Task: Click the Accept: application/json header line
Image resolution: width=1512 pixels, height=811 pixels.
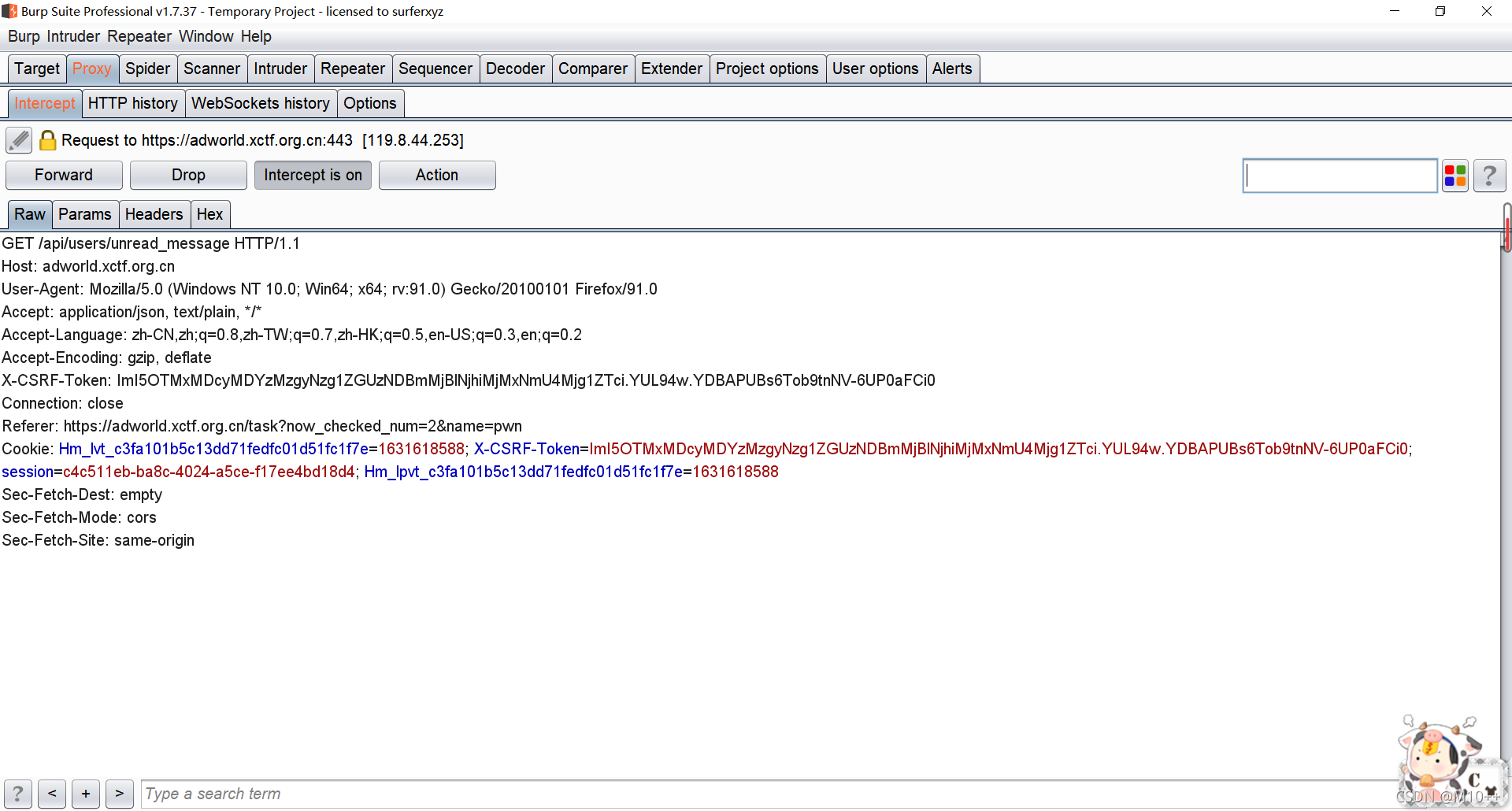Action: [132, 312]
